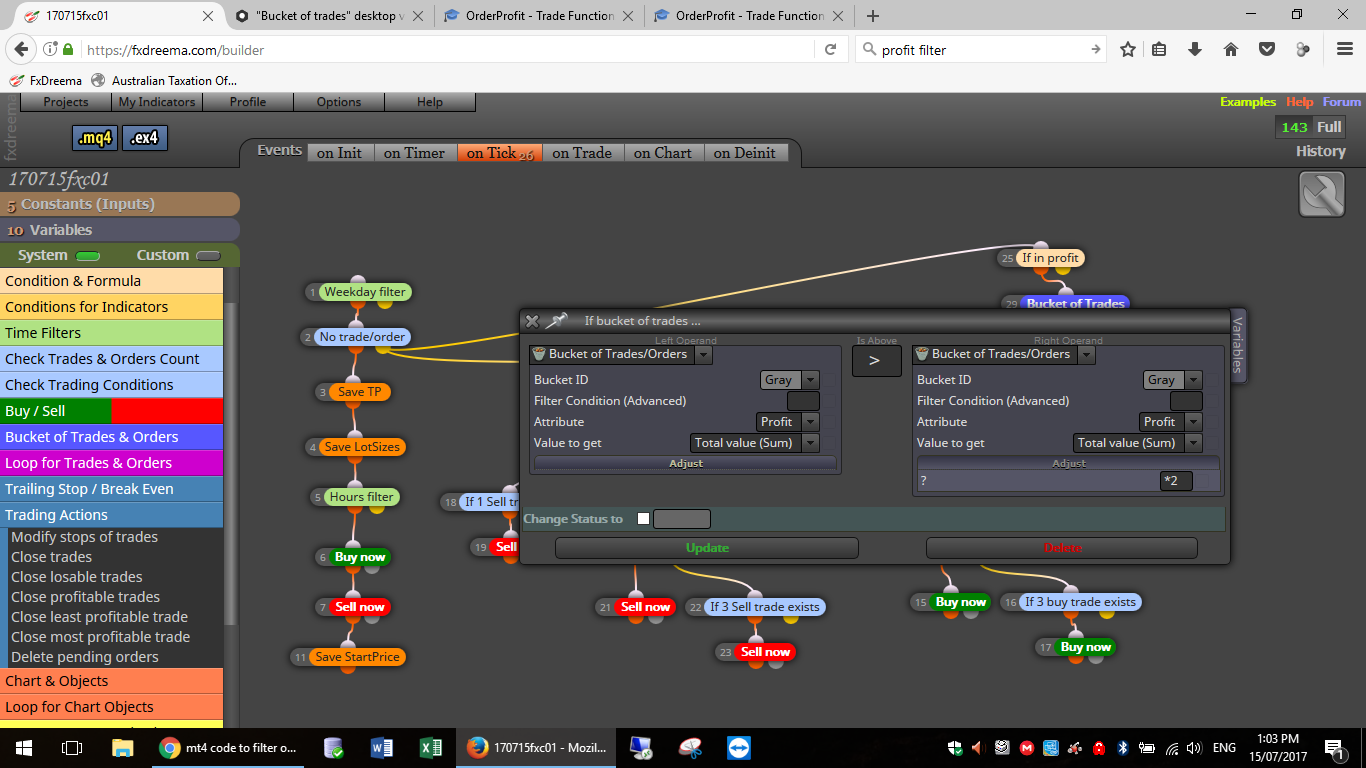Viewport: 1366px width, 768px height.
Task: Switch to the 'on Deinit' events tab
Action: 745,153
